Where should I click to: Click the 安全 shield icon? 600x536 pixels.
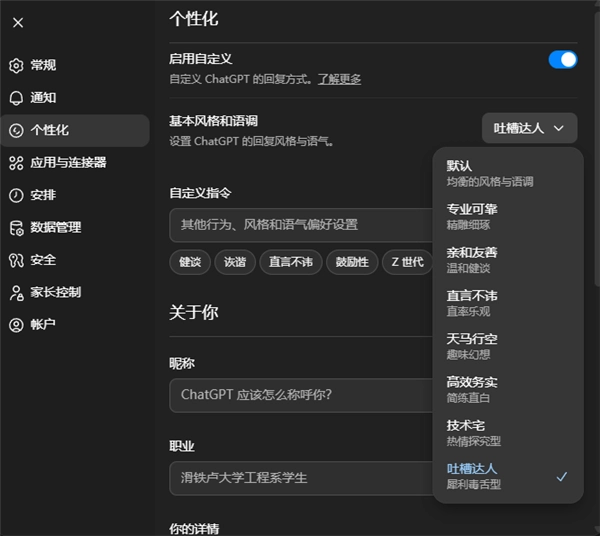tap(16, 260)
